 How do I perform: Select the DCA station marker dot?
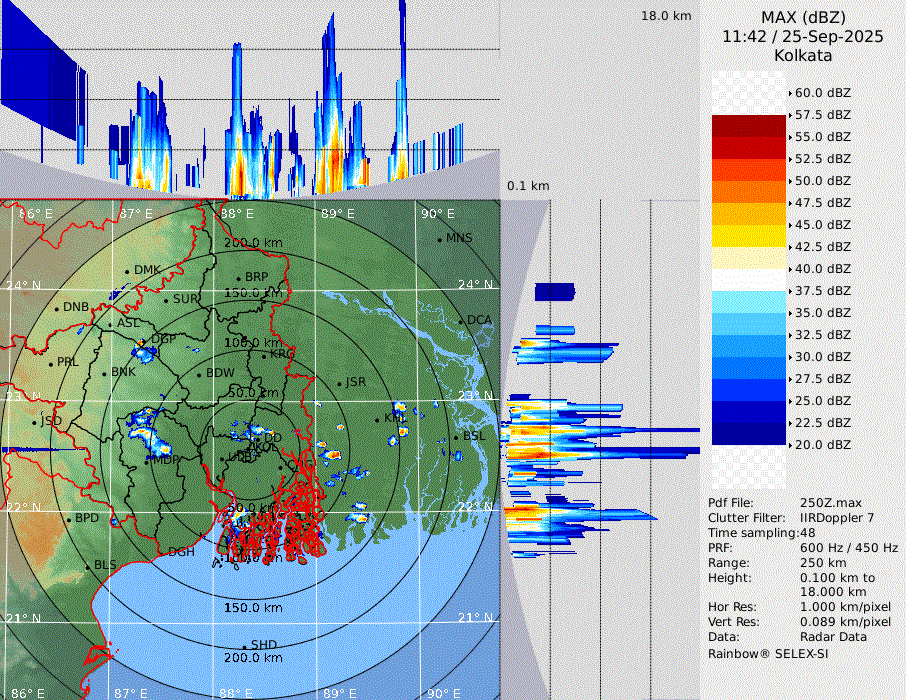[461, 321]
